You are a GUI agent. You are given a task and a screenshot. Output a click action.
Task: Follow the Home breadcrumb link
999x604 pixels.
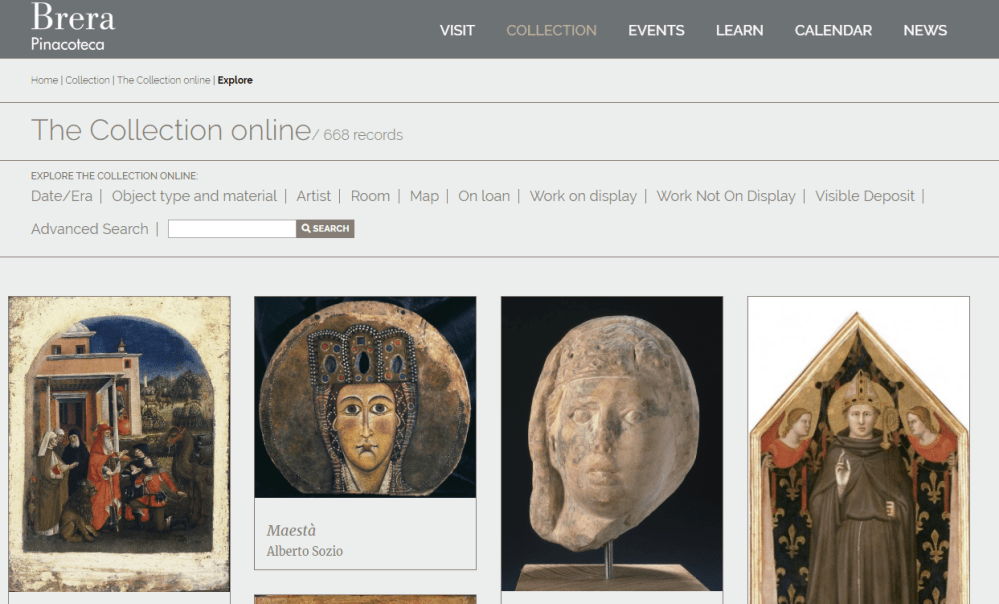(x=44, y=80)
